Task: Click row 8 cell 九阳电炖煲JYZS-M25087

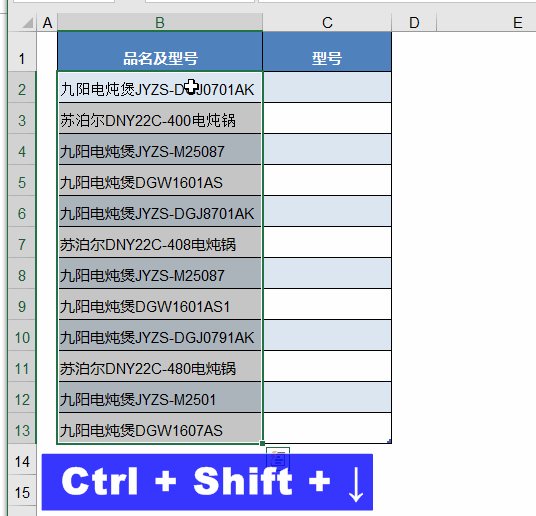Action: tap(160, 274)
